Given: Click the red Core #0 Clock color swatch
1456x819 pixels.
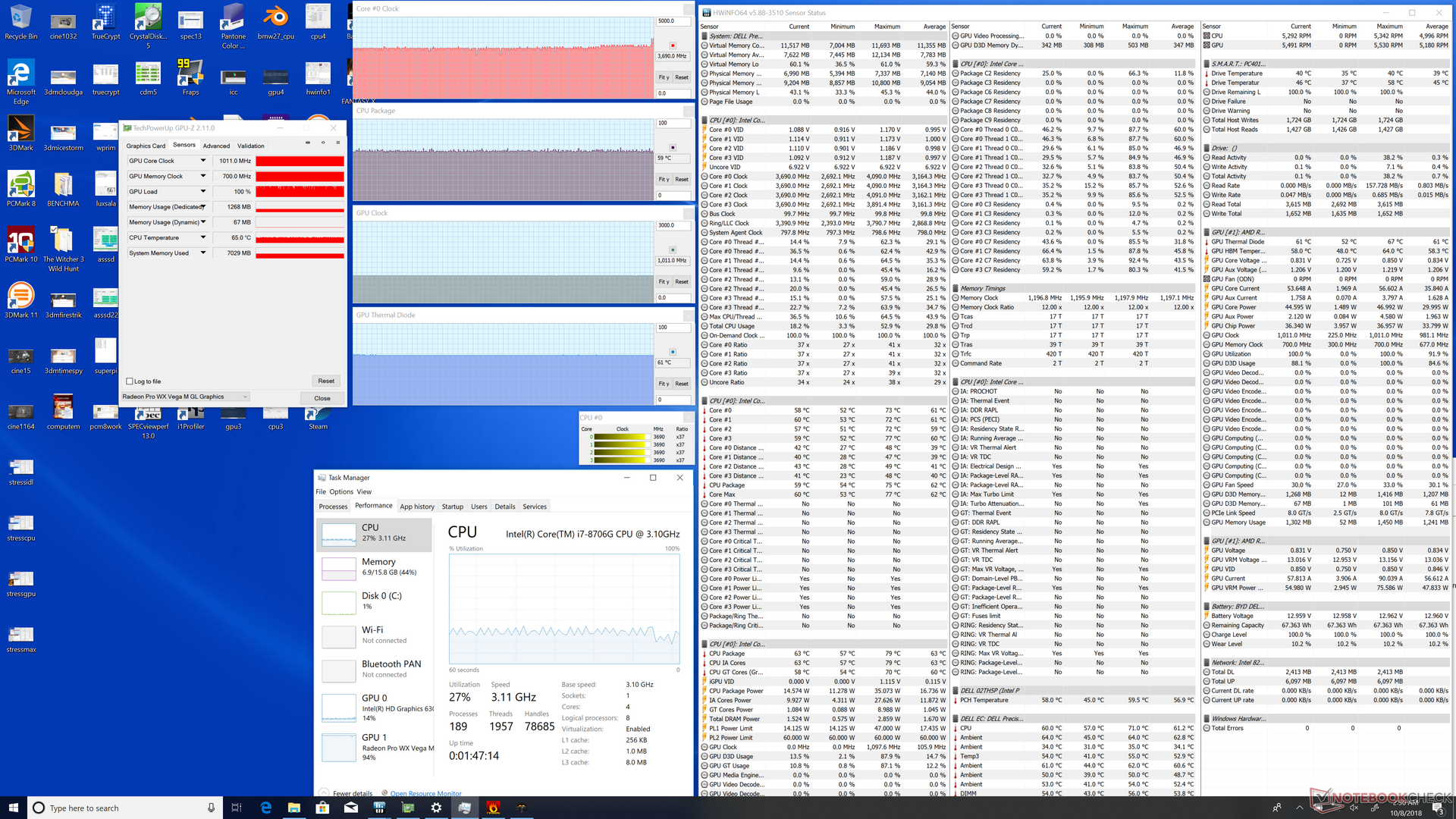Looking at the screenshot, I should [672, 45].
